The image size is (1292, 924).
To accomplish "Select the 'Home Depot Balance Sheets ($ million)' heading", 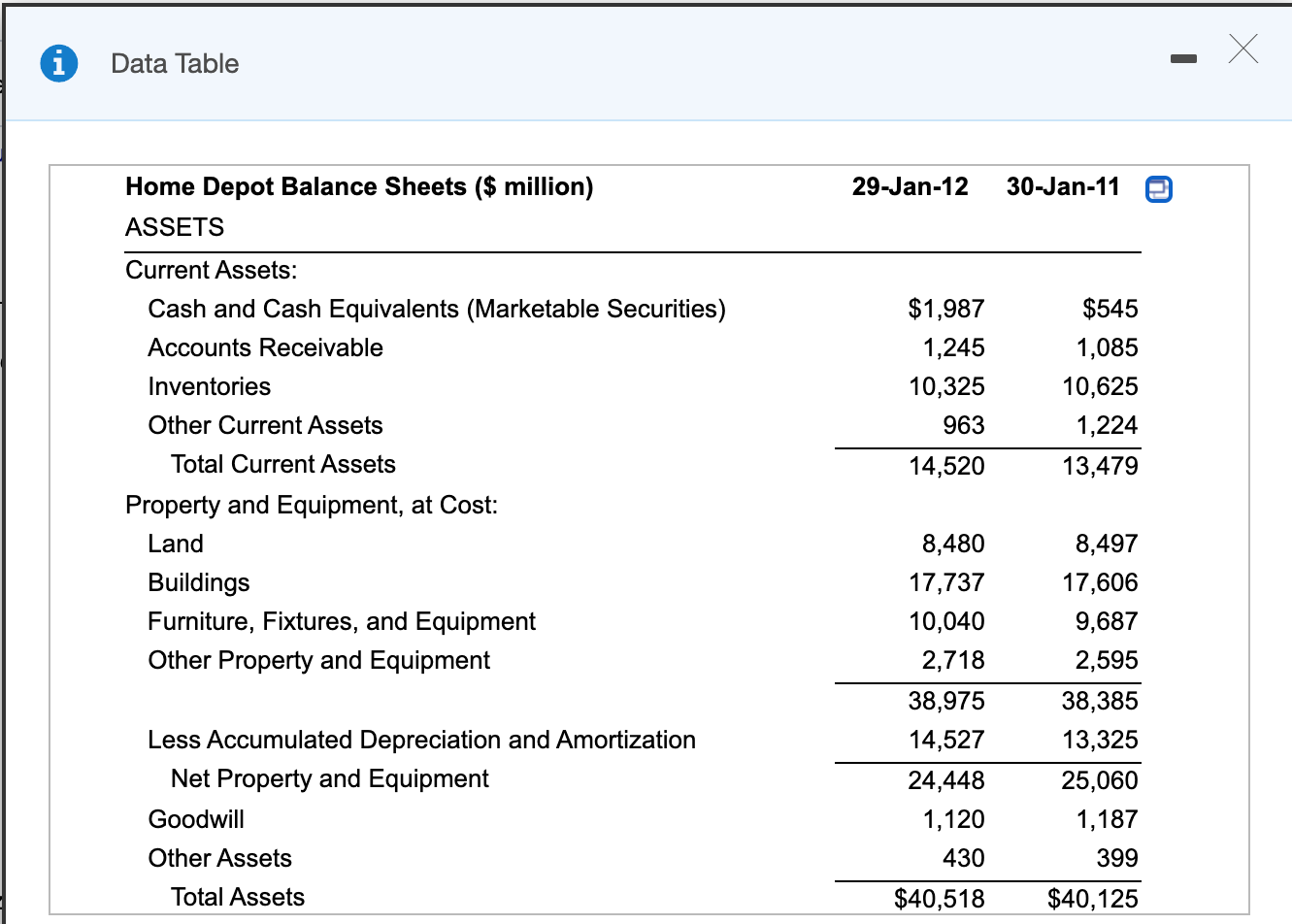I will pyautogui.click(x=359, y=186).
